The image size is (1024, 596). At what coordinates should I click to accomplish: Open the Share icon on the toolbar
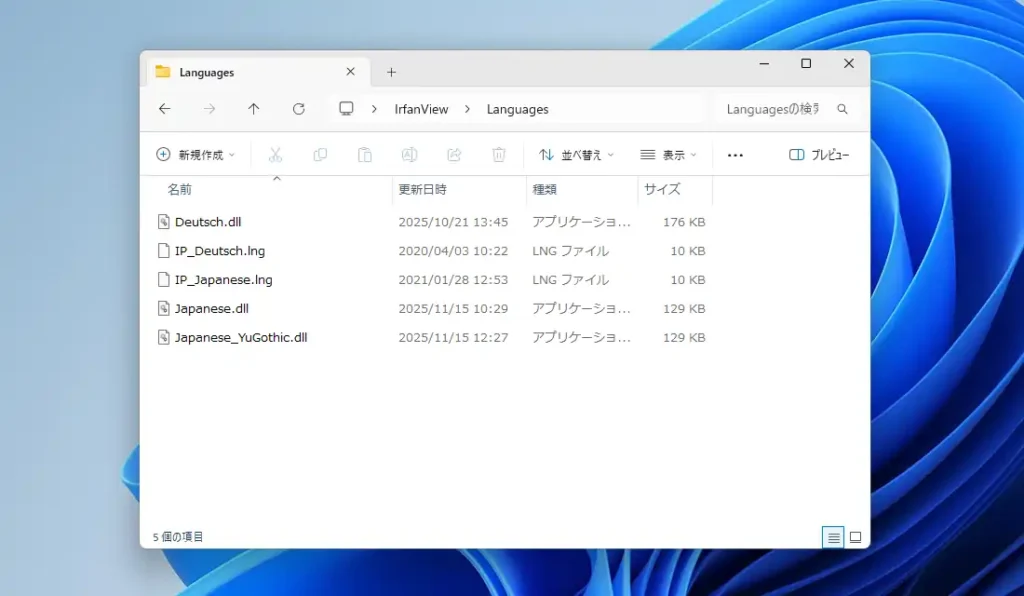pos(453,154)
